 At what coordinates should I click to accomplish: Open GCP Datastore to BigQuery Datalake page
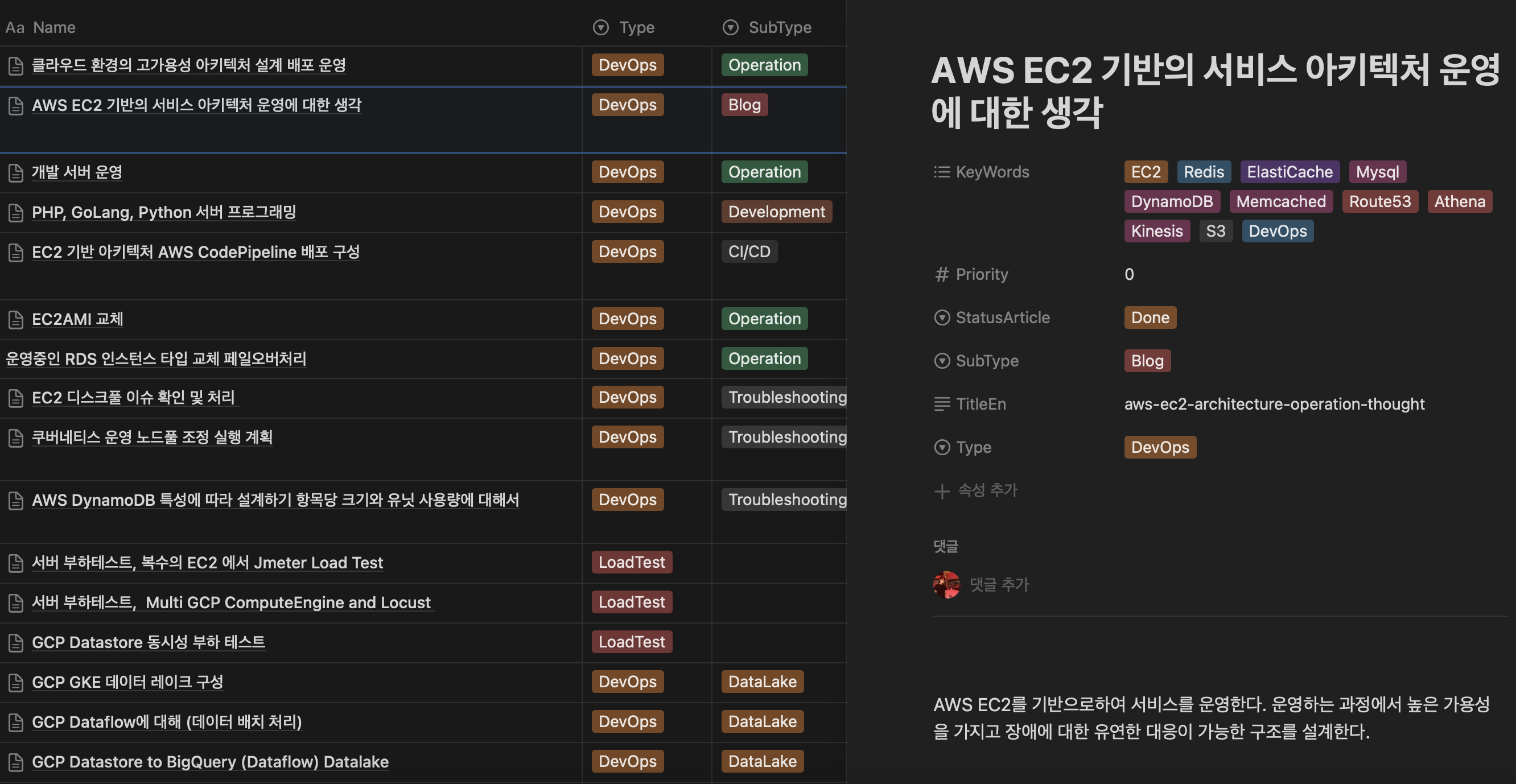coord(210,762)
